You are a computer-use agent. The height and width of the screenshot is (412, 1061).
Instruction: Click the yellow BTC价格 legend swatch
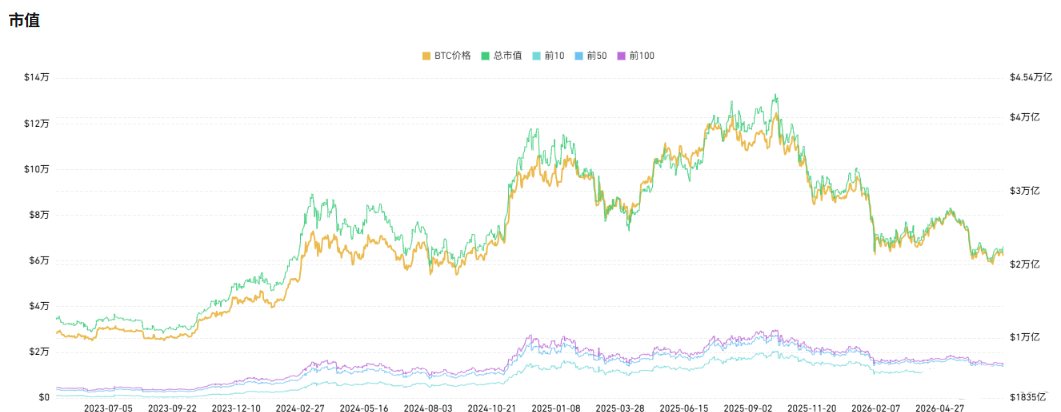[x=426, y=56]
